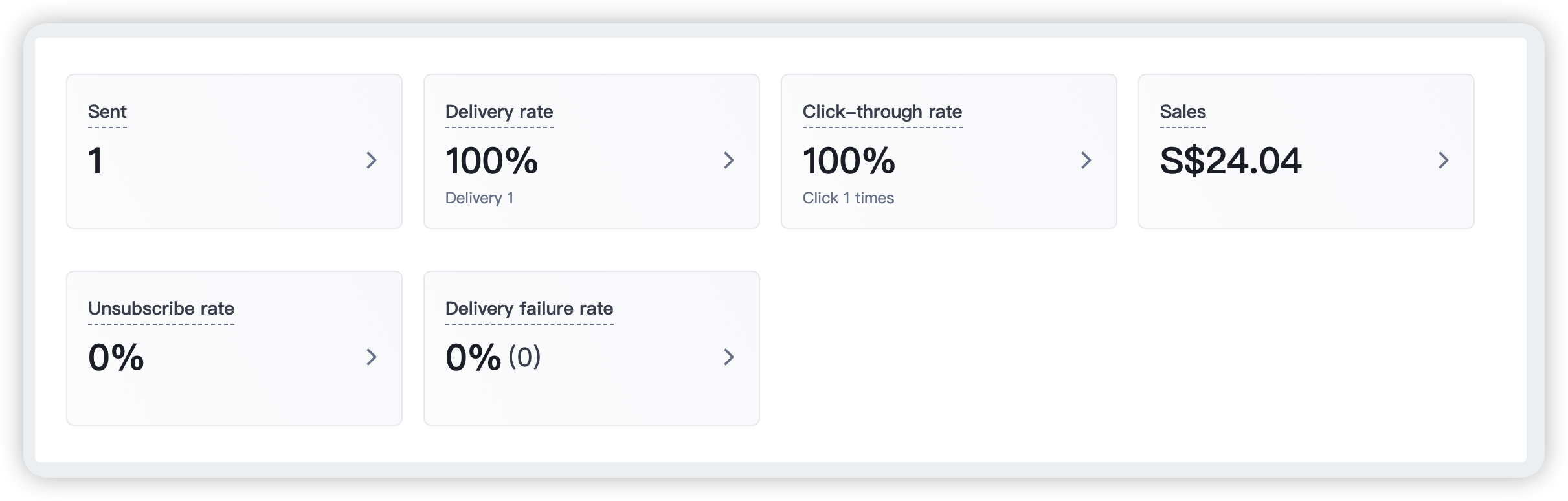Image resolution: width=1568 pixels, height=501 pixels.
Task: Select the Click-through rate label text
Action: [882, 112]
